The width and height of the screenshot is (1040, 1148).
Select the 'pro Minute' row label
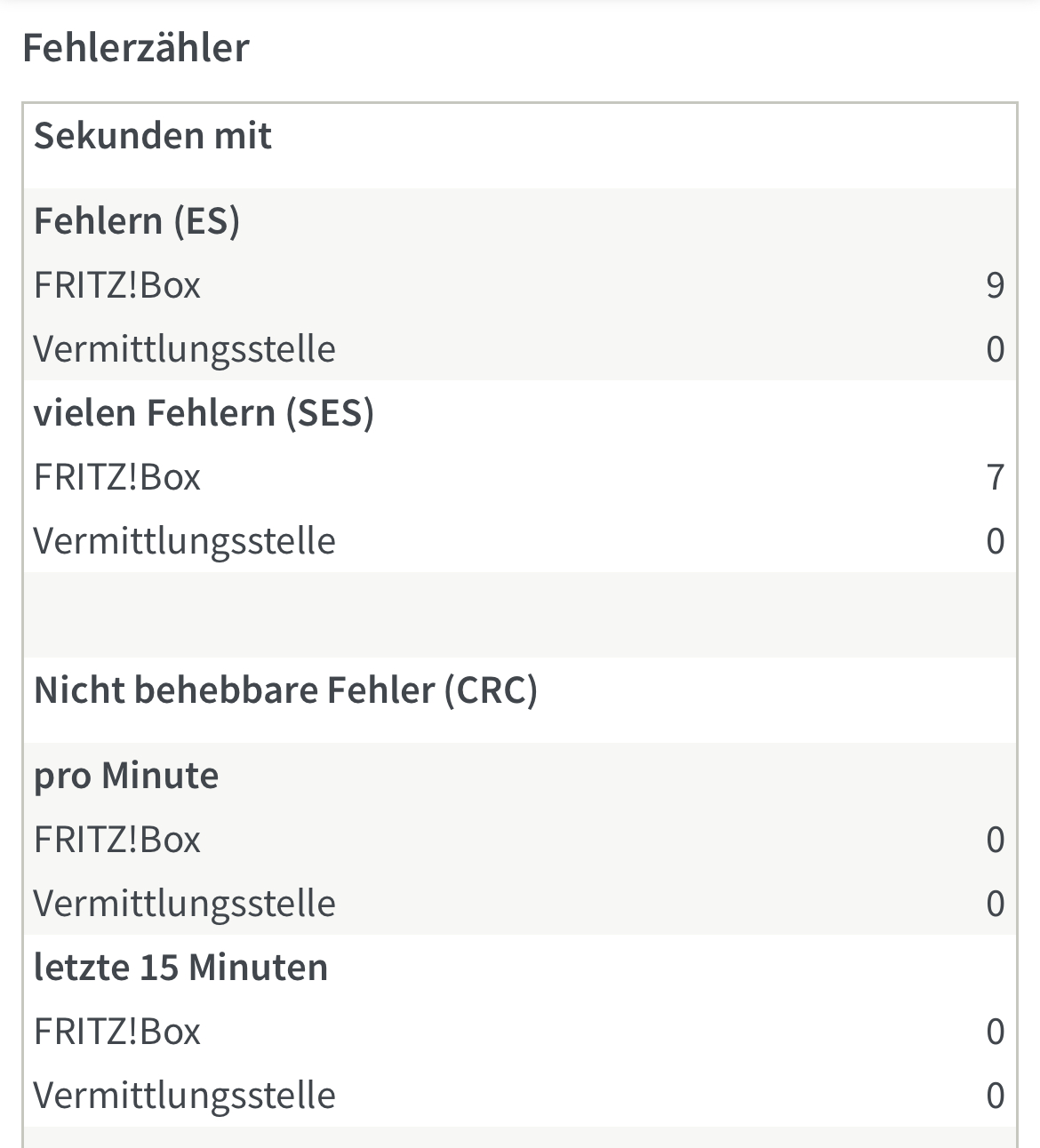coord(126,776)
